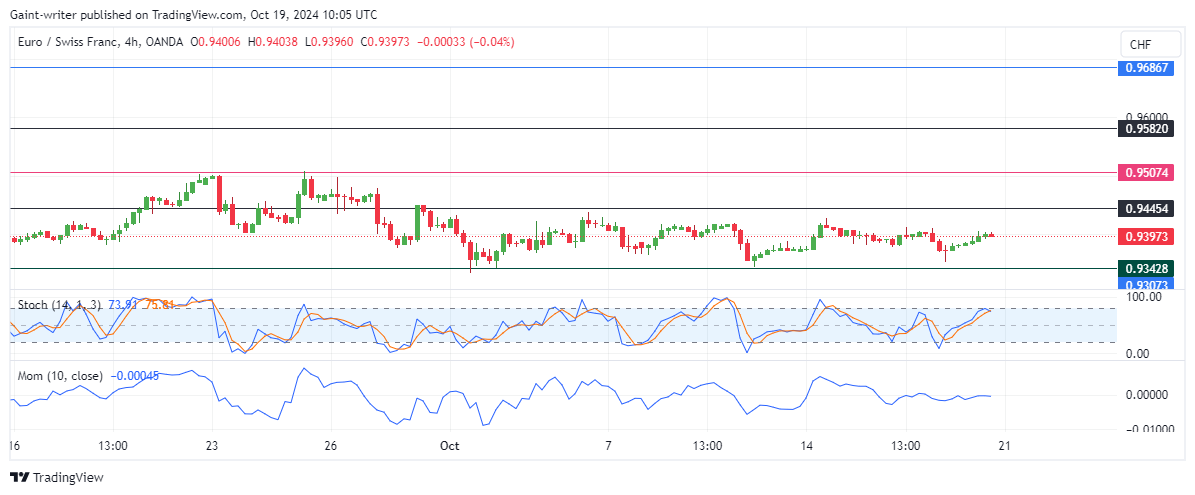This screenshot has width=1195, height=495.
Task: Click the Stochastic value 73.91
Action: tap(123, 305)
